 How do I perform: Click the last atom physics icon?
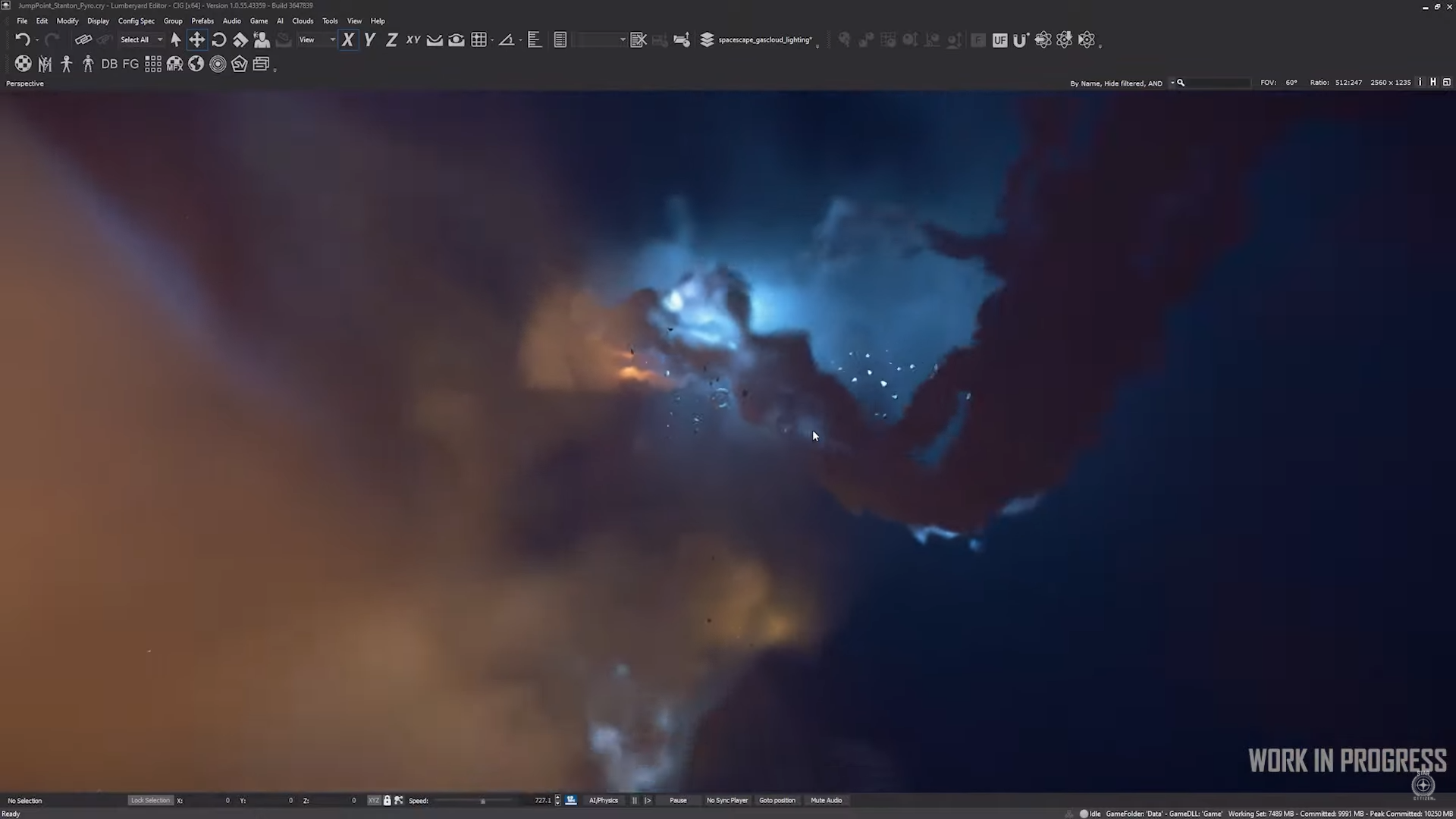click(x=1087, y=39)
